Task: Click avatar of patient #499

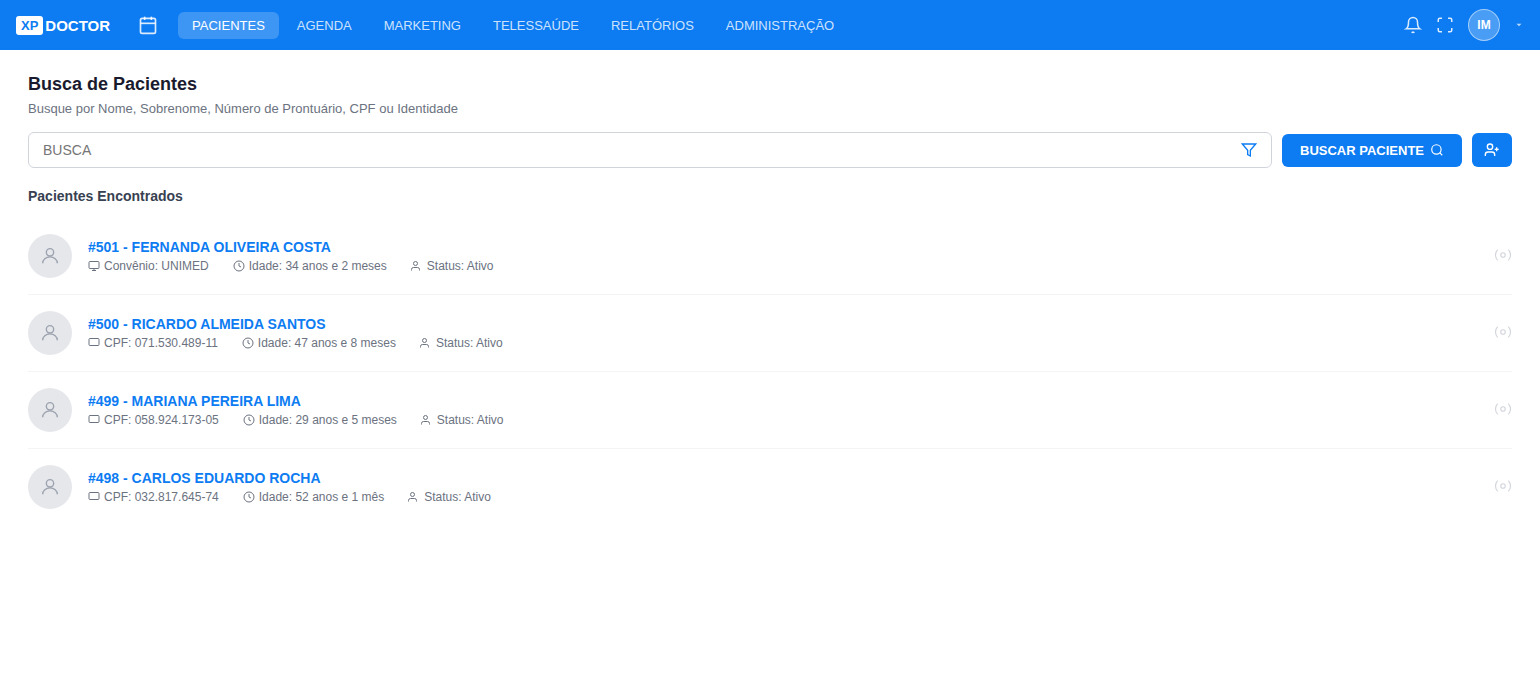Action: (50, 410)
